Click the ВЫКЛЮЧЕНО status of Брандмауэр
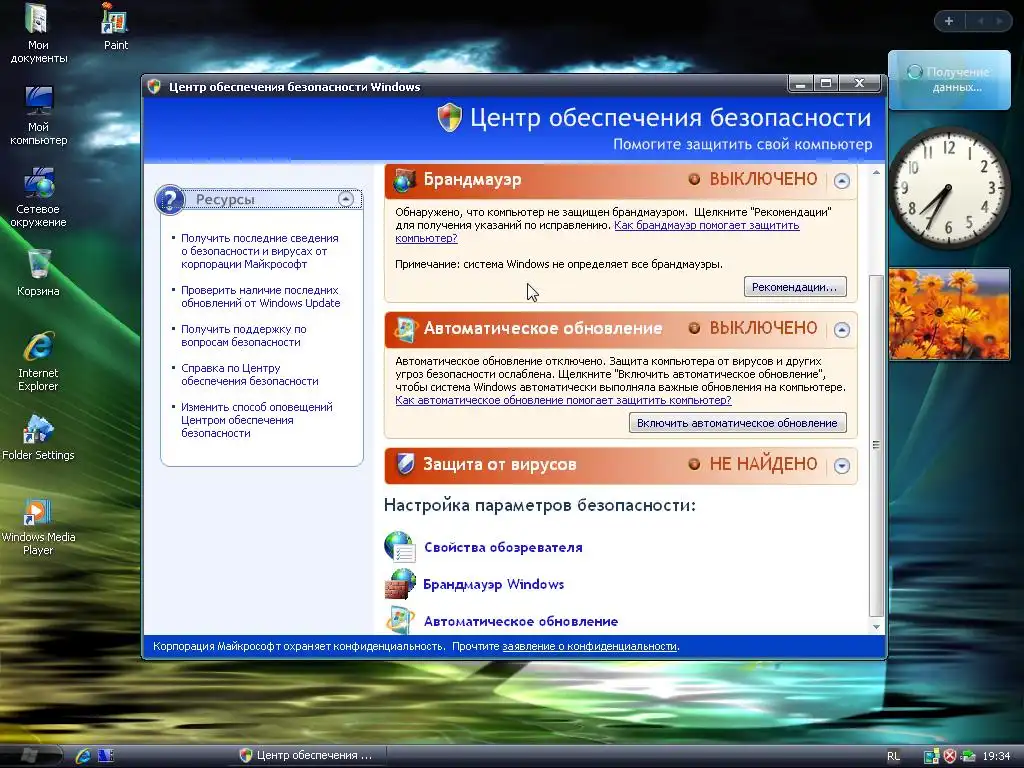The image size is (1024, 768). pyautogui.click(x=763, y=180)
